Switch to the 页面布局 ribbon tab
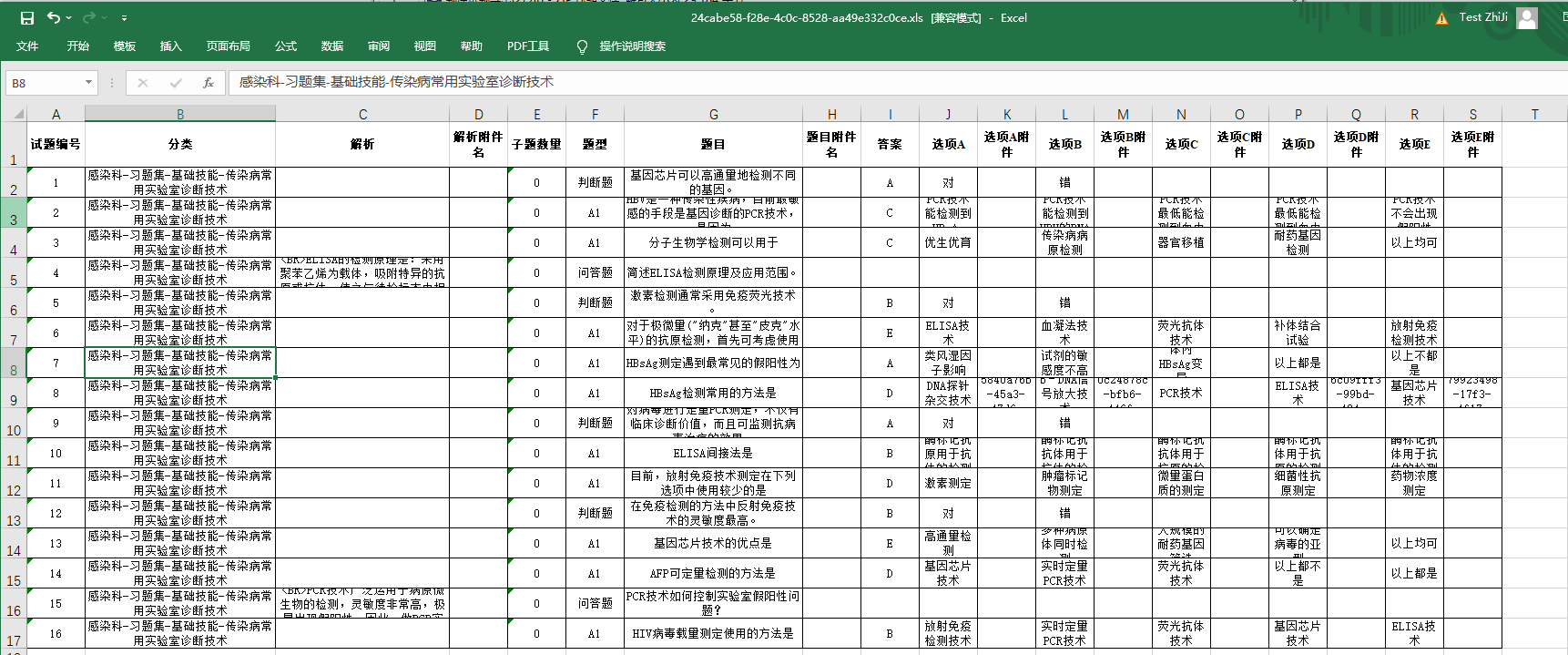 click(229, 46)
